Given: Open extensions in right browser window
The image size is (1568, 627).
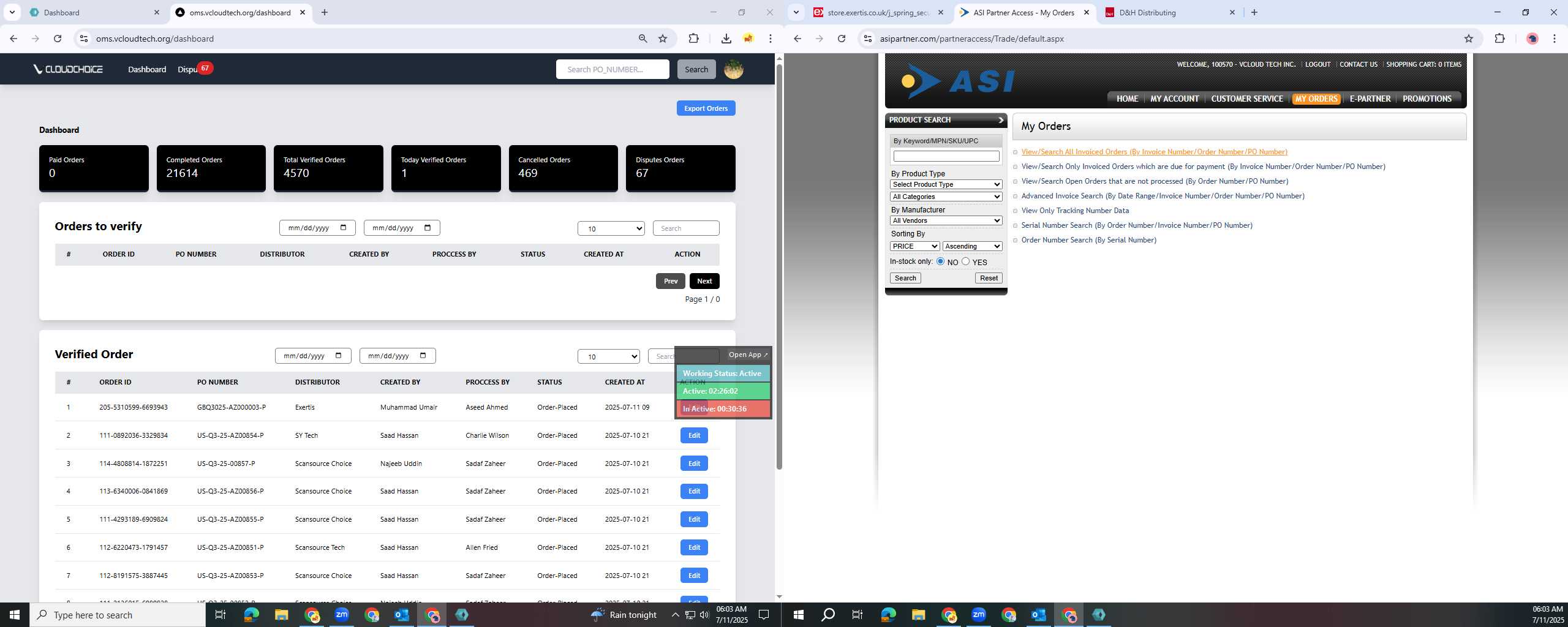Looking at the screenshot, I should click(x=1499, y=39).
